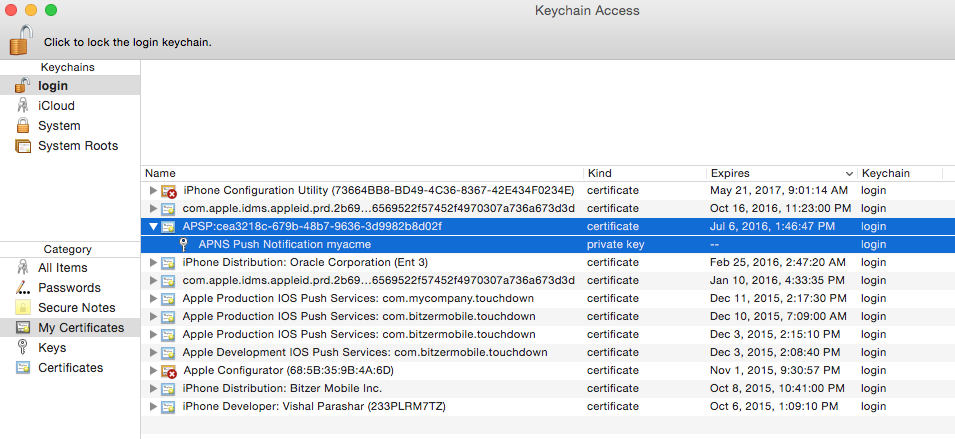Select the System keychain lock icon
This screenshot has height=439, width=955.
tap(23, 126)
